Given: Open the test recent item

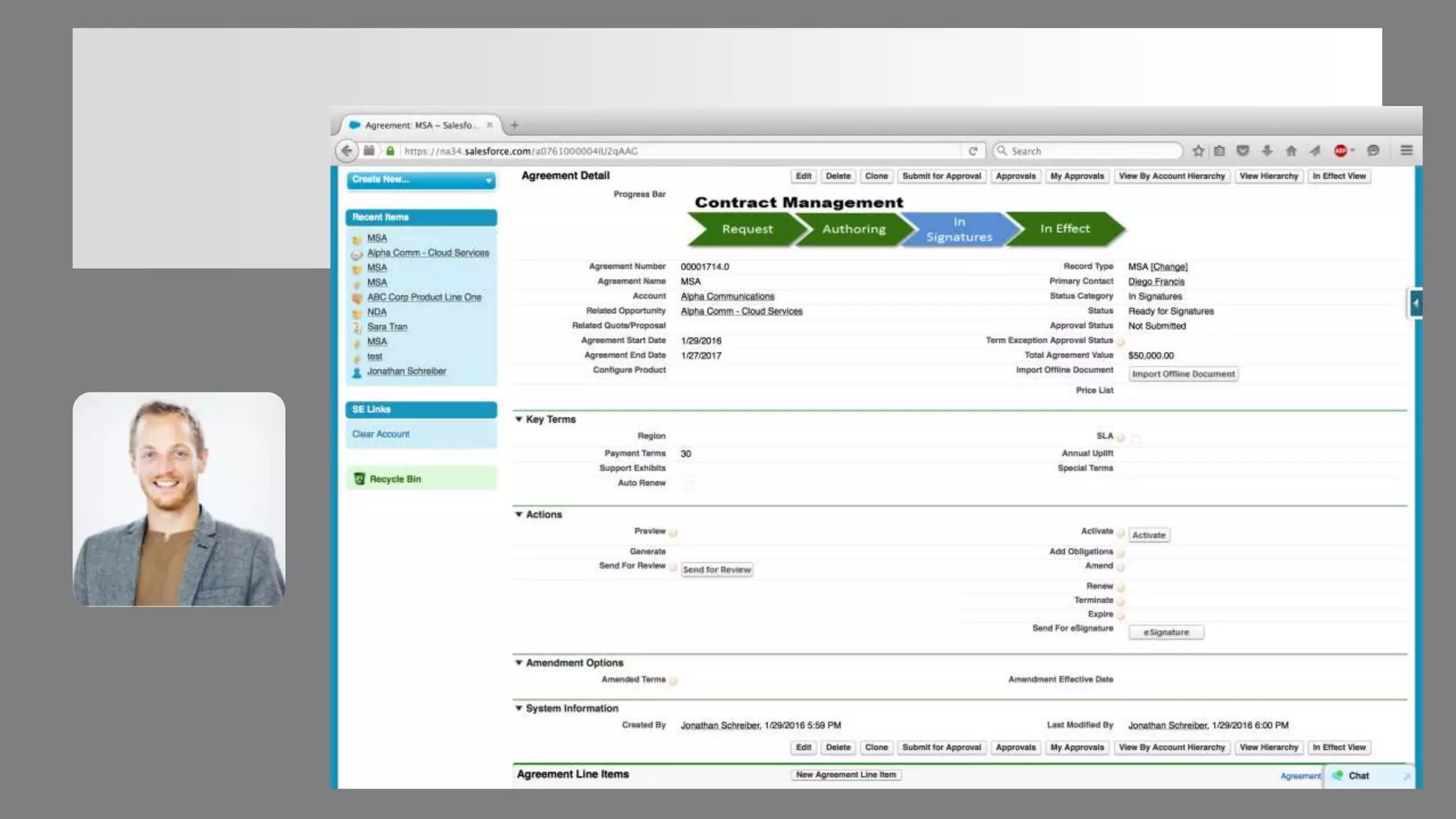Looking at the screenshot, I should pos(374,357).
